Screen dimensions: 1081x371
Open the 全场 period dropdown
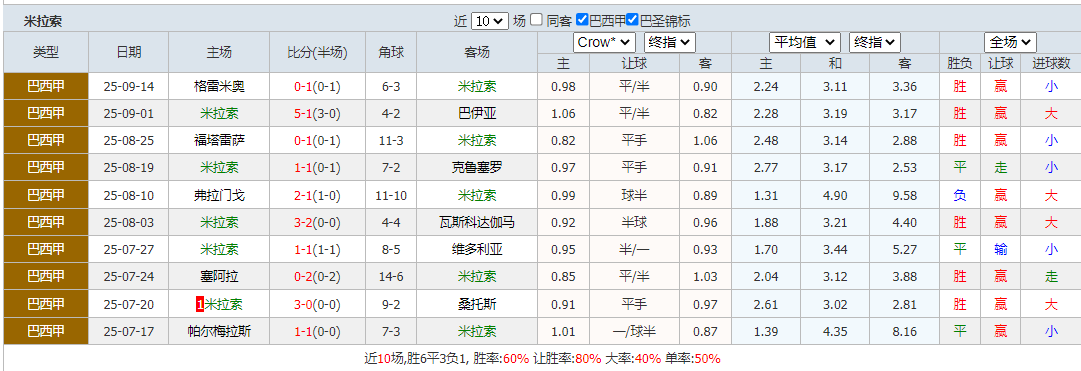coord(1010,43)
